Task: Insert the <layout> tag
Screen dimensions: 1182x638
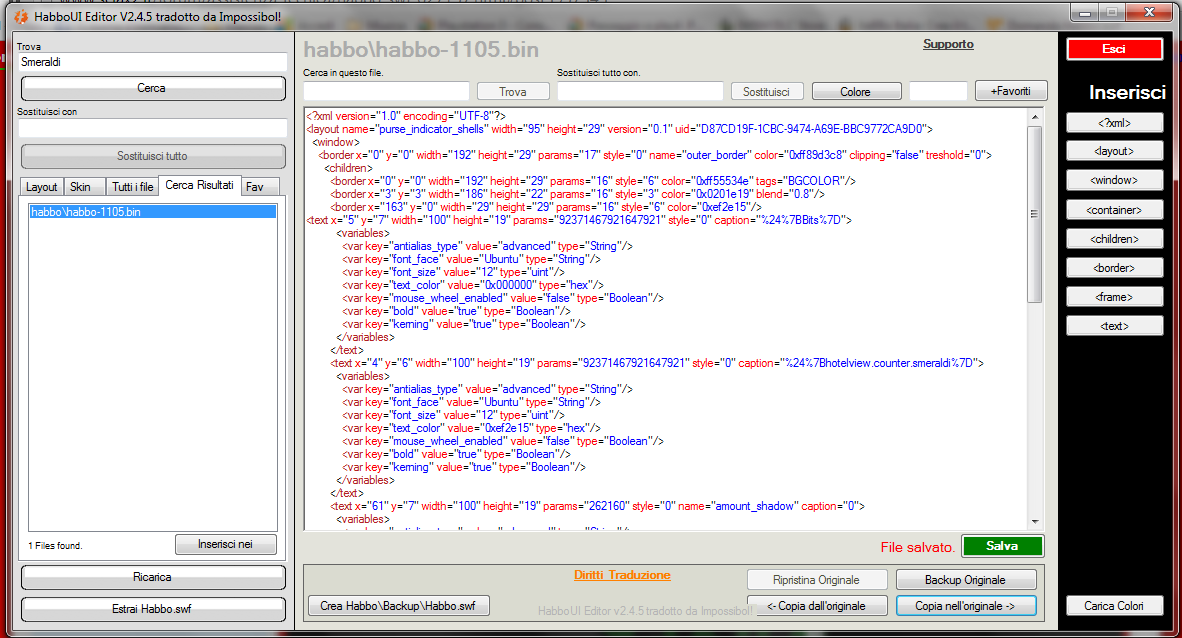Action: [1114, 151]
